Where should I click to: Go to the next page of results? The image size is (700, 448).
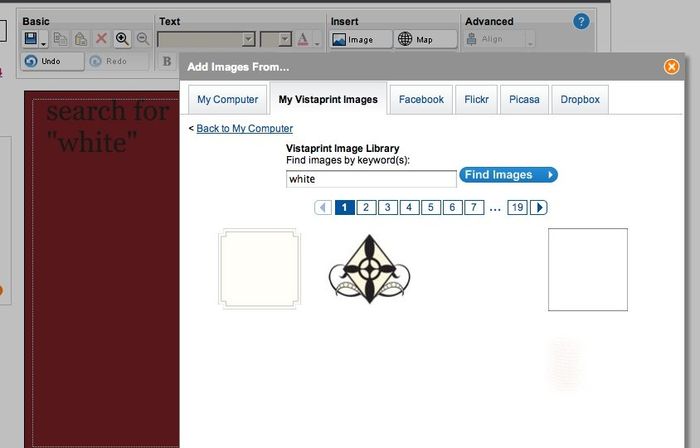pyautogui.click(x=539, y=208)
